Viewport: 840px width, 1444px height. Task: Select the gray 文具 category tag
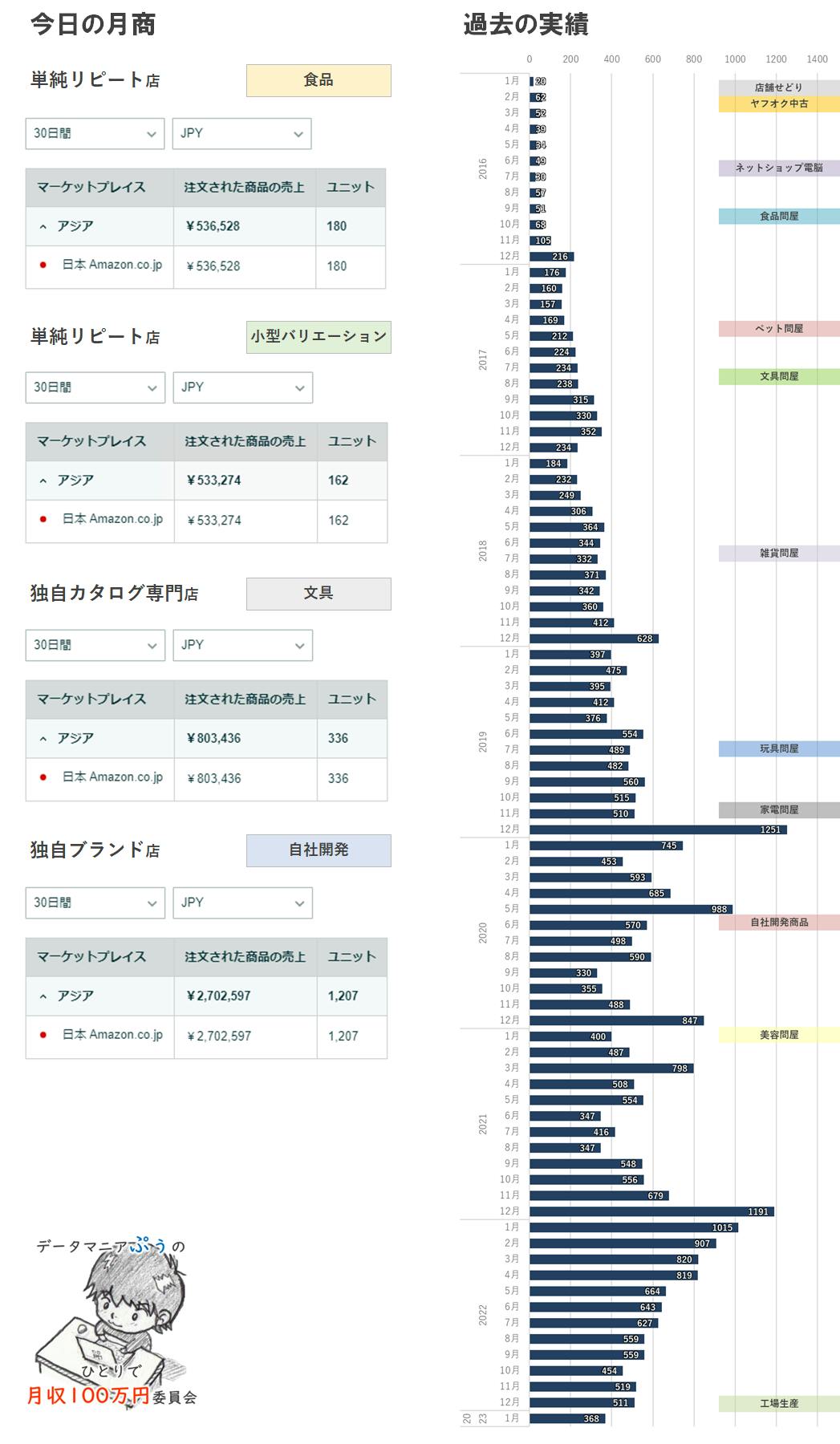point(319,594)
